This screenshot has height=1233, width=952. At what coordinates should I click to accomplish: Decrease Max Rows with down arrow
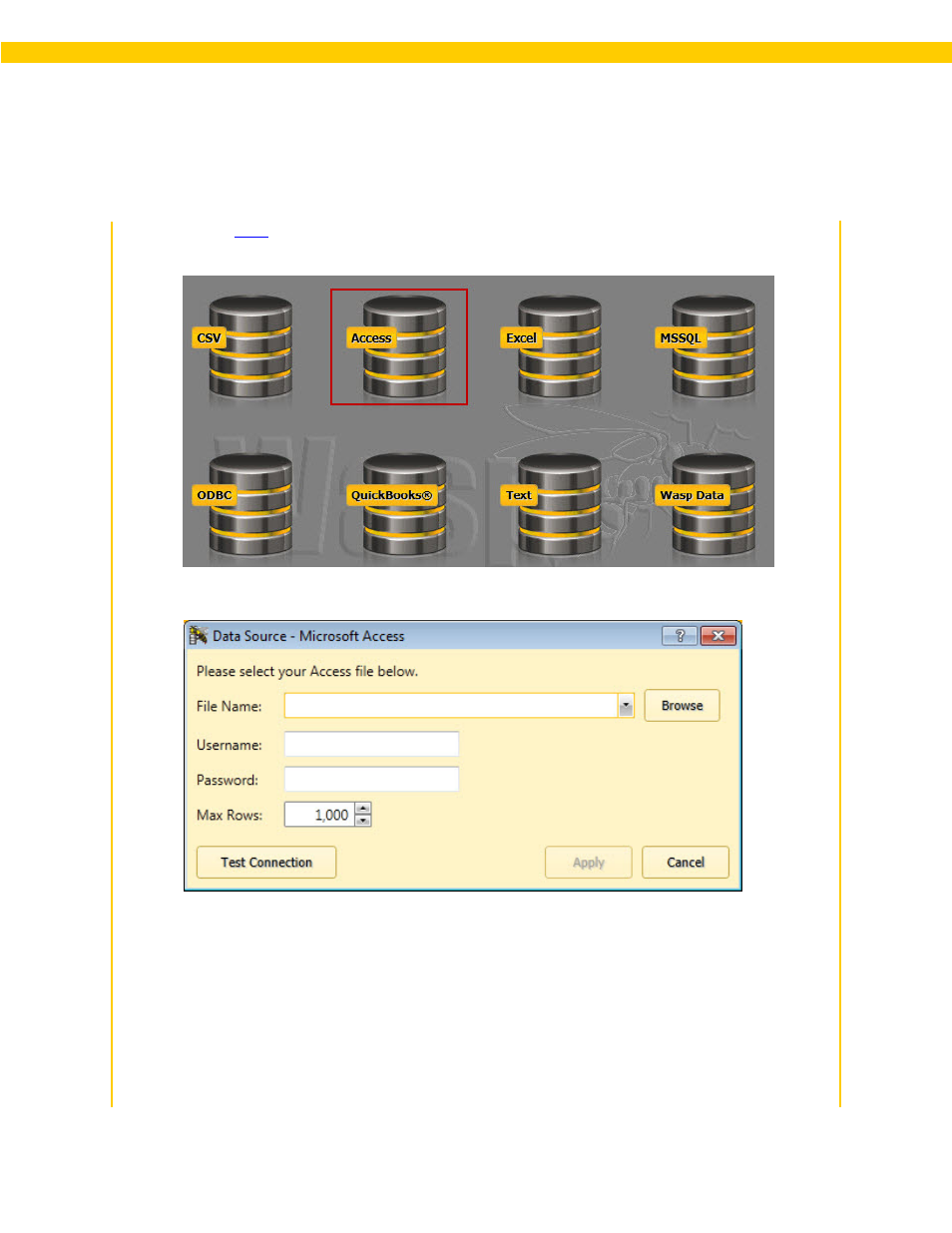(x=363, y=821)
